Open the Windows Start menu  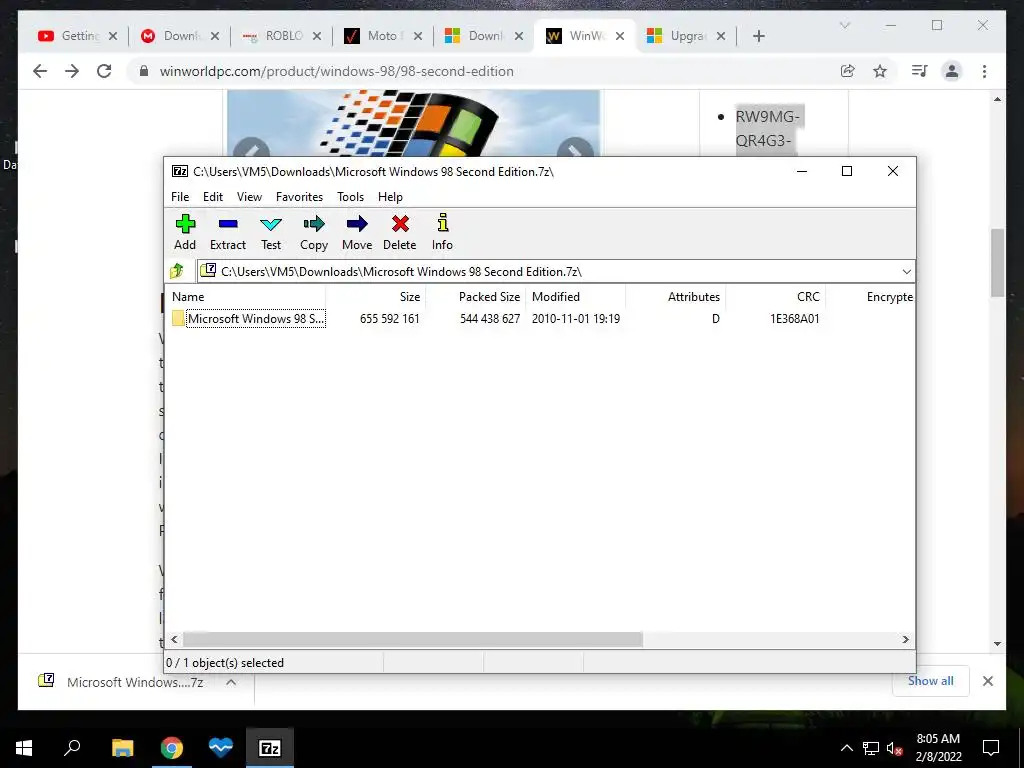point(24,748)
